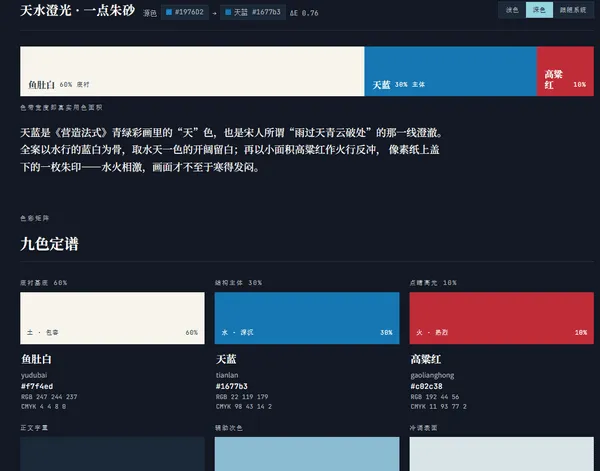Click the 九色定谱 section heading
Image resolution: width=600 pixels, height=471 pixels.
[49, 244]
